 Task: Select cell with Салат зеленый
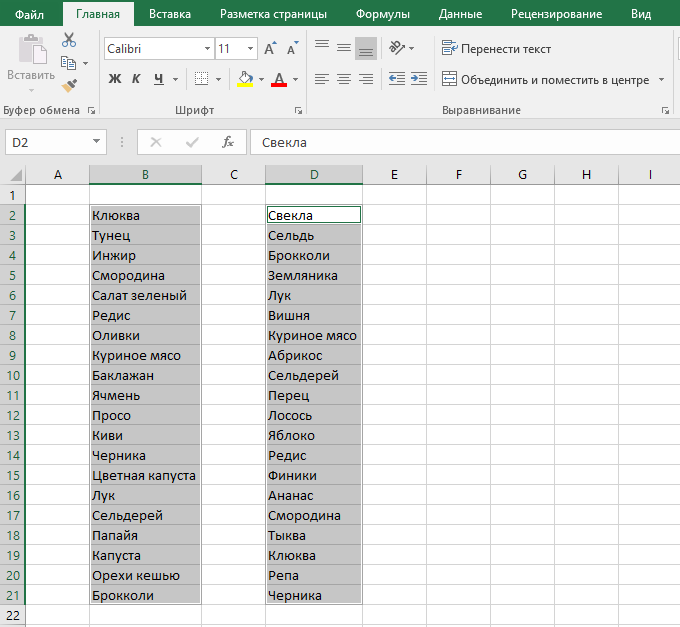[x=145, y=295]
